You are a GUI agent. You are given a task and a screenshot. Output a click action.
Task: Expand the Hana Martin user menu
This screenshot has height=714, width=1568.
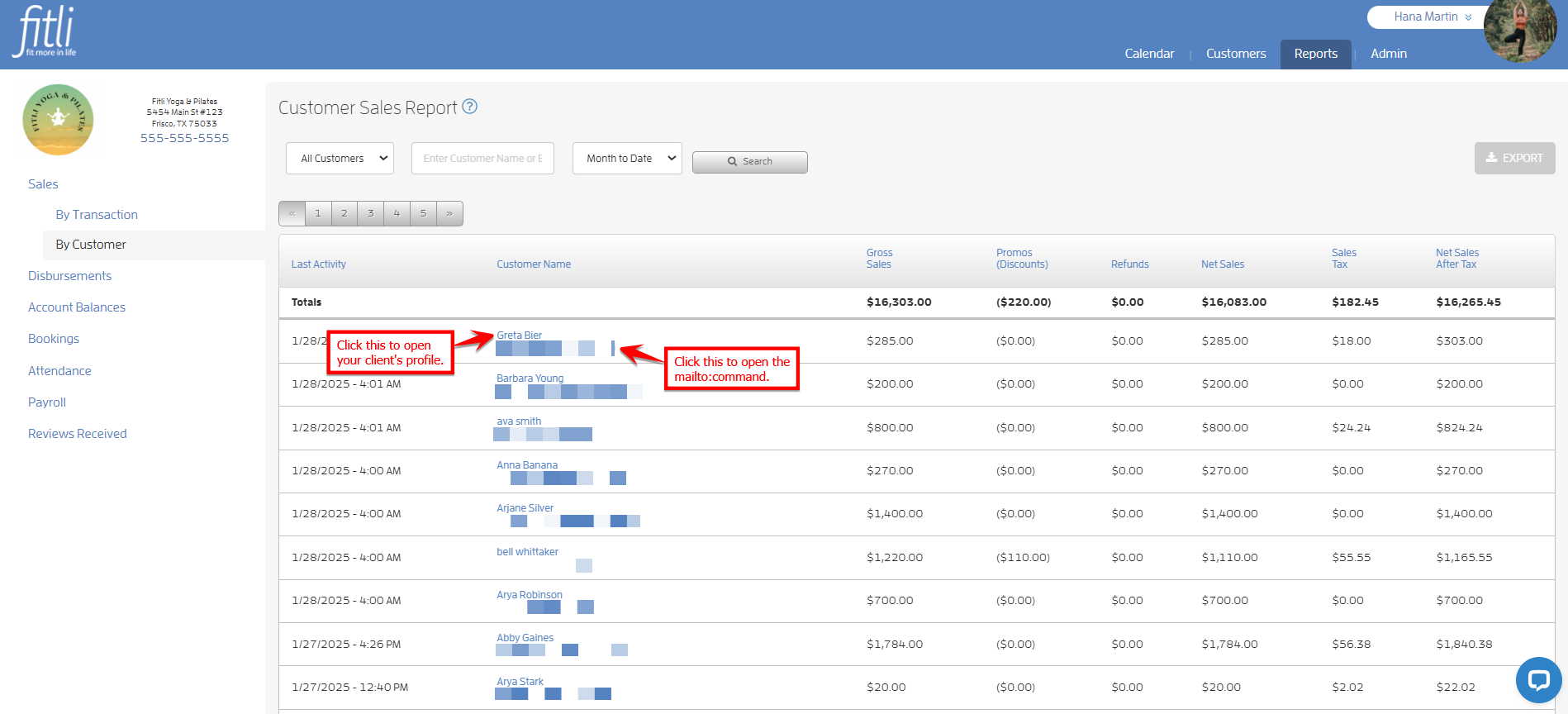[x=1433, y=17]
